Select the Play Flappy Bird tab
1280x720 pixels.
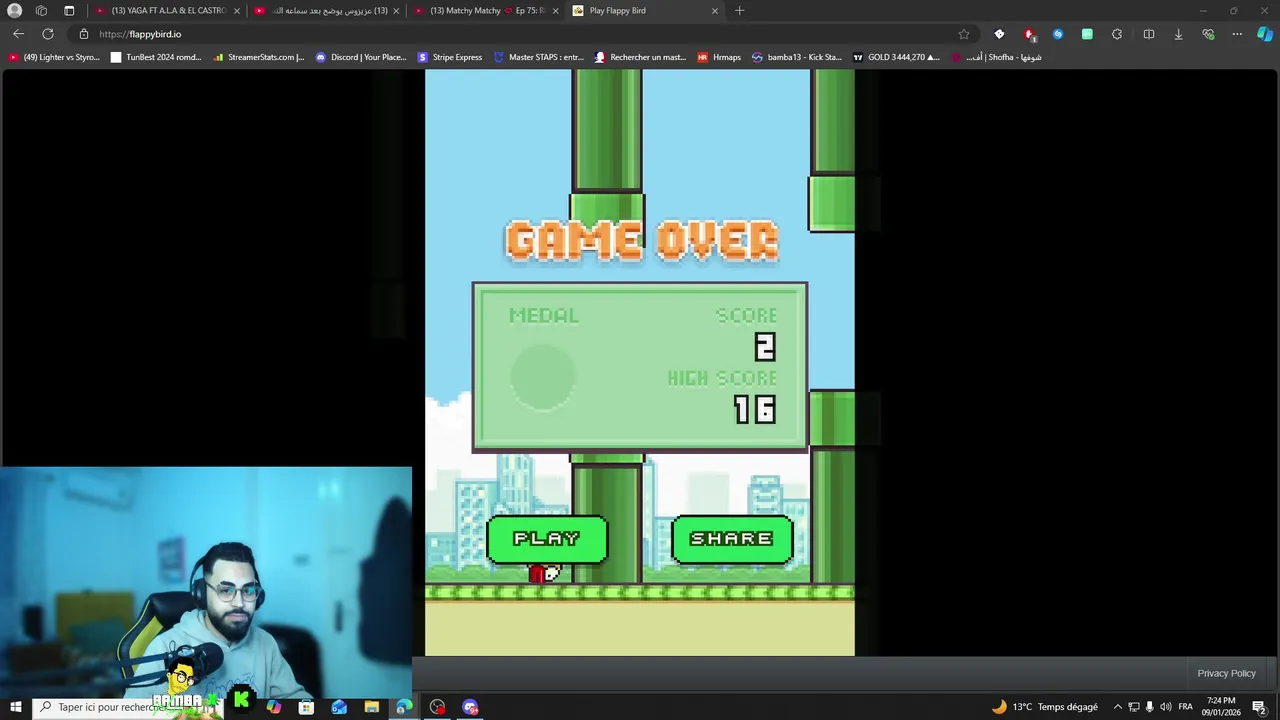[645, 10]
